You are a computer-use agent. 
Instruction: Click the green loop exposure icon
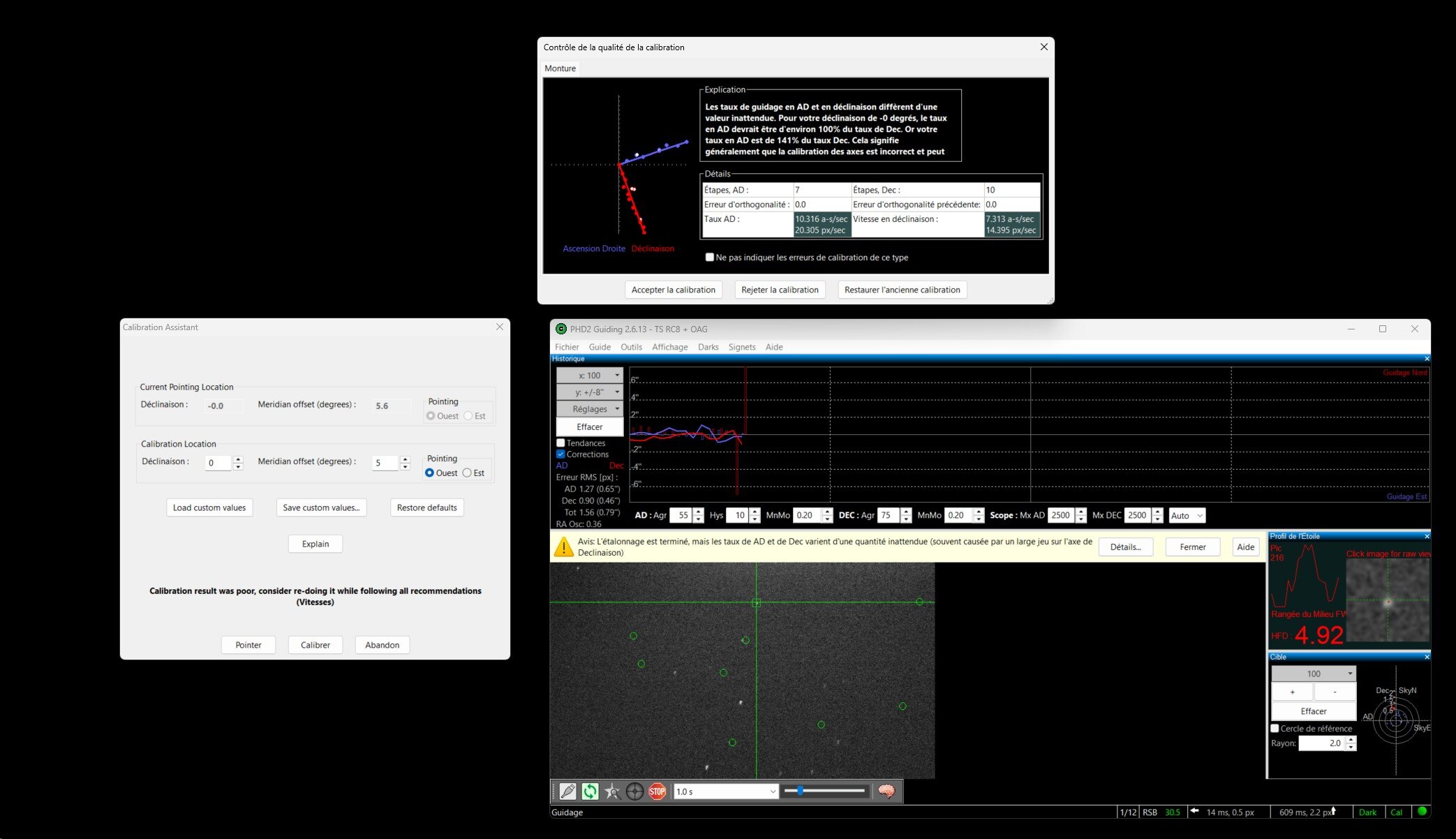click(590, 791)
